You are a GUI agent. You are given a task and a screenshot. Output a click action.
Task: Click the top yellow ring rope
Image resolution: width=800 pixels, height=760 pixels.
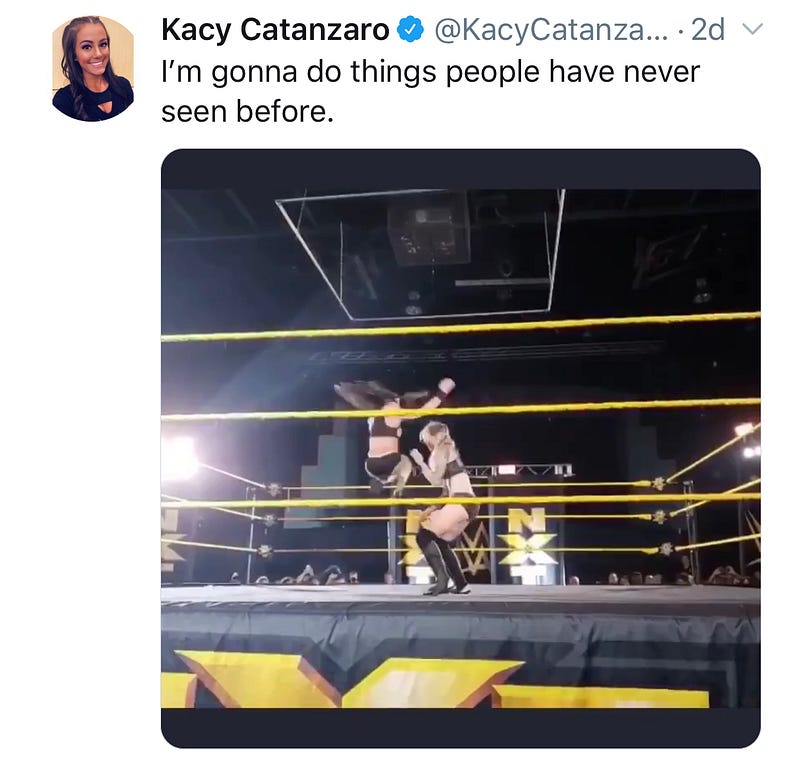(x=460, y=326)
